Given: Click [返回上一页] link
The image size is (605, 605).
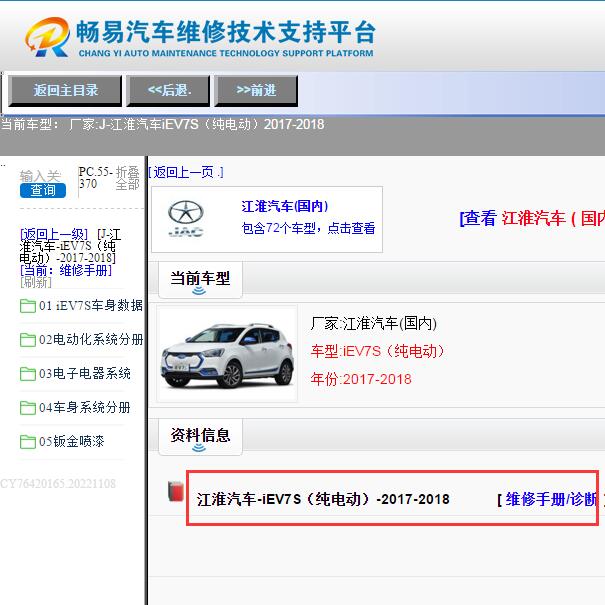Looking at the screenshot, I should click(x=186, y=172).
